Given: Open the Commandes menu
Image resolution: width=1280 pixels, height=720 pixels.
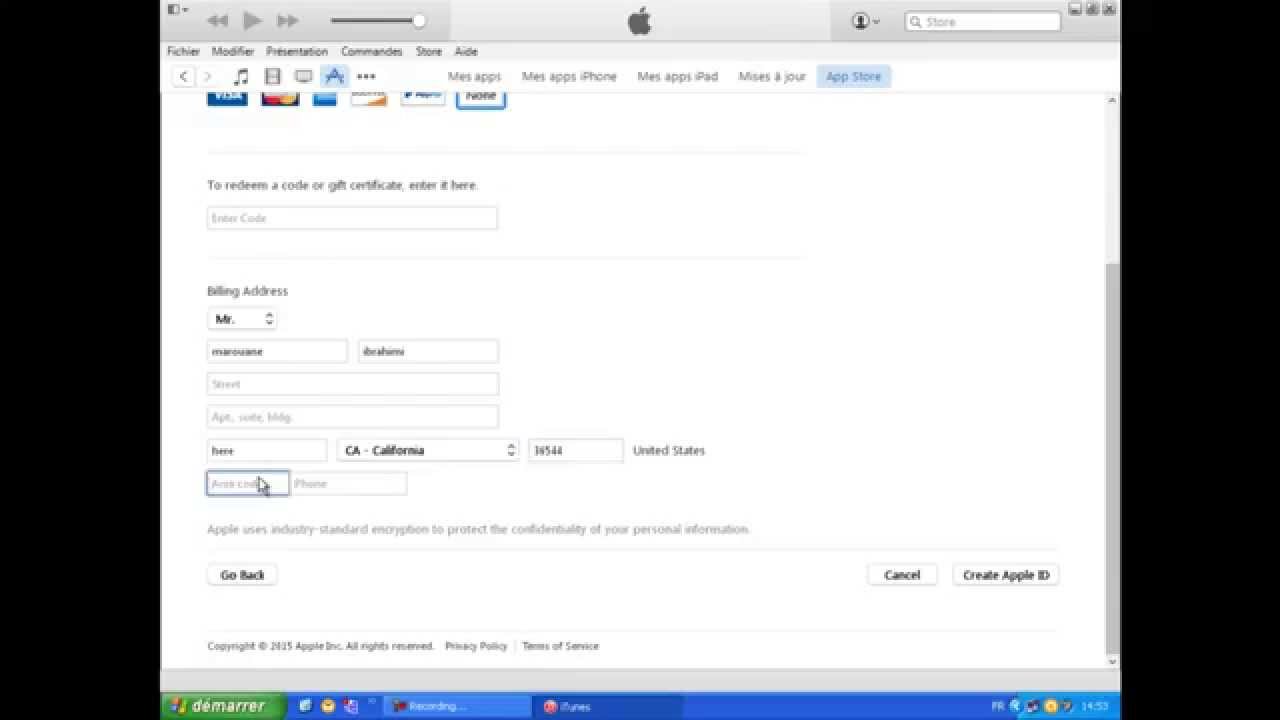Looking at the screenshot, I should tap(371, 51).
